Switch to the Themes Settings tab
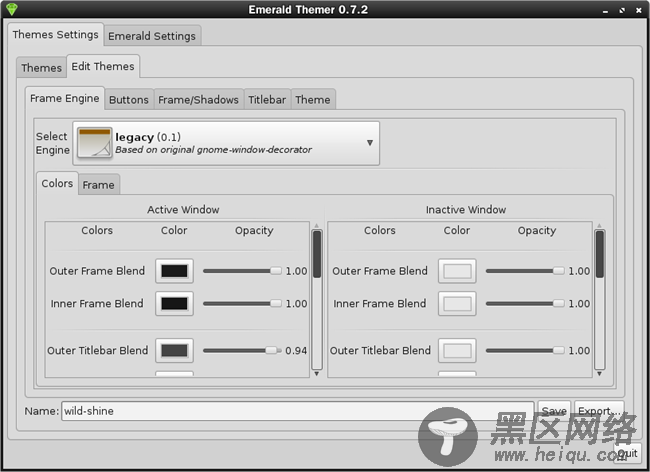 click(x=55, y=35)
